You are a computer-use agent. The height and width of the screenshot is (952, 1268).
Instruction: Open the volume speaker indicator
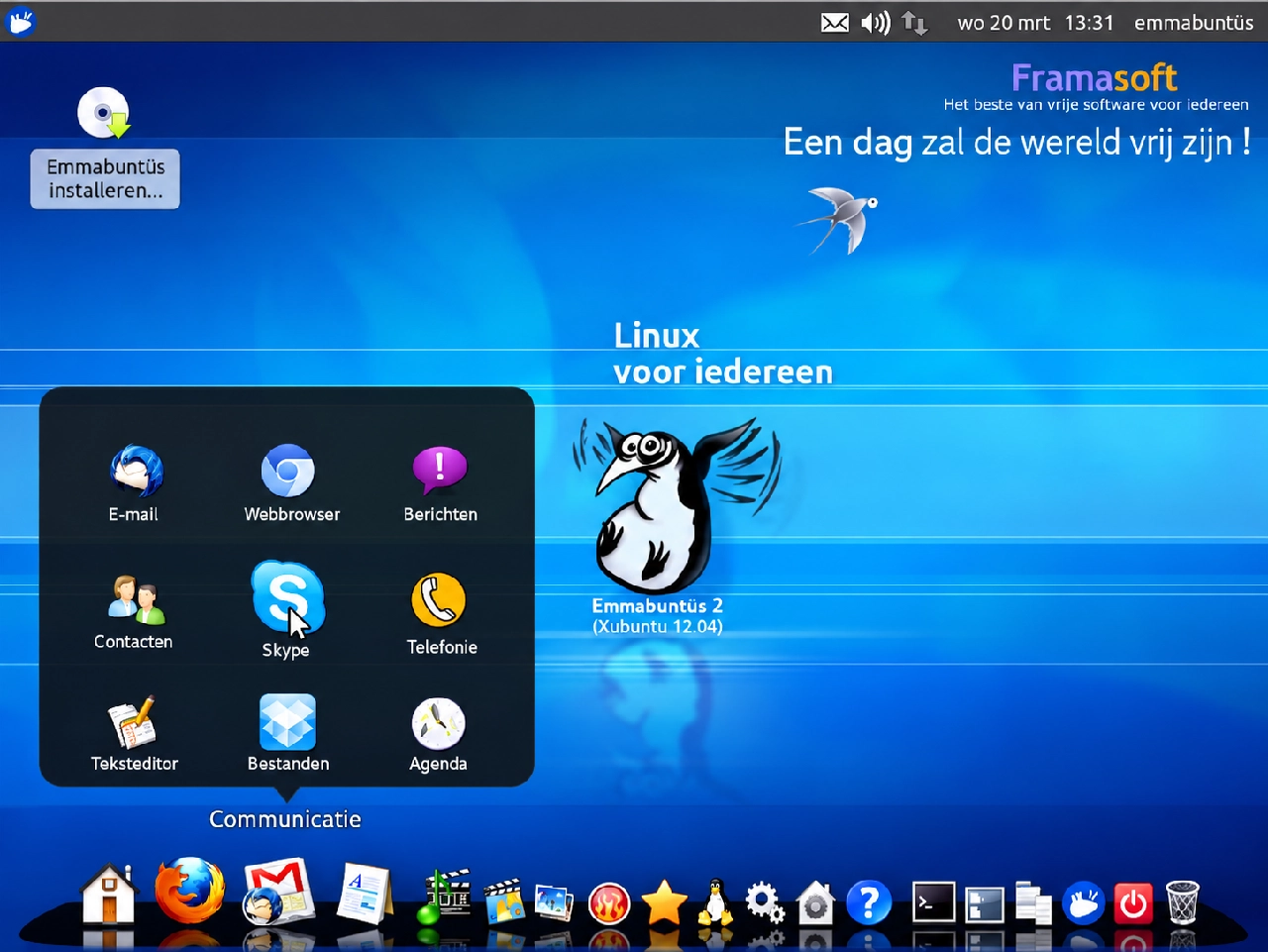(876, 22)
